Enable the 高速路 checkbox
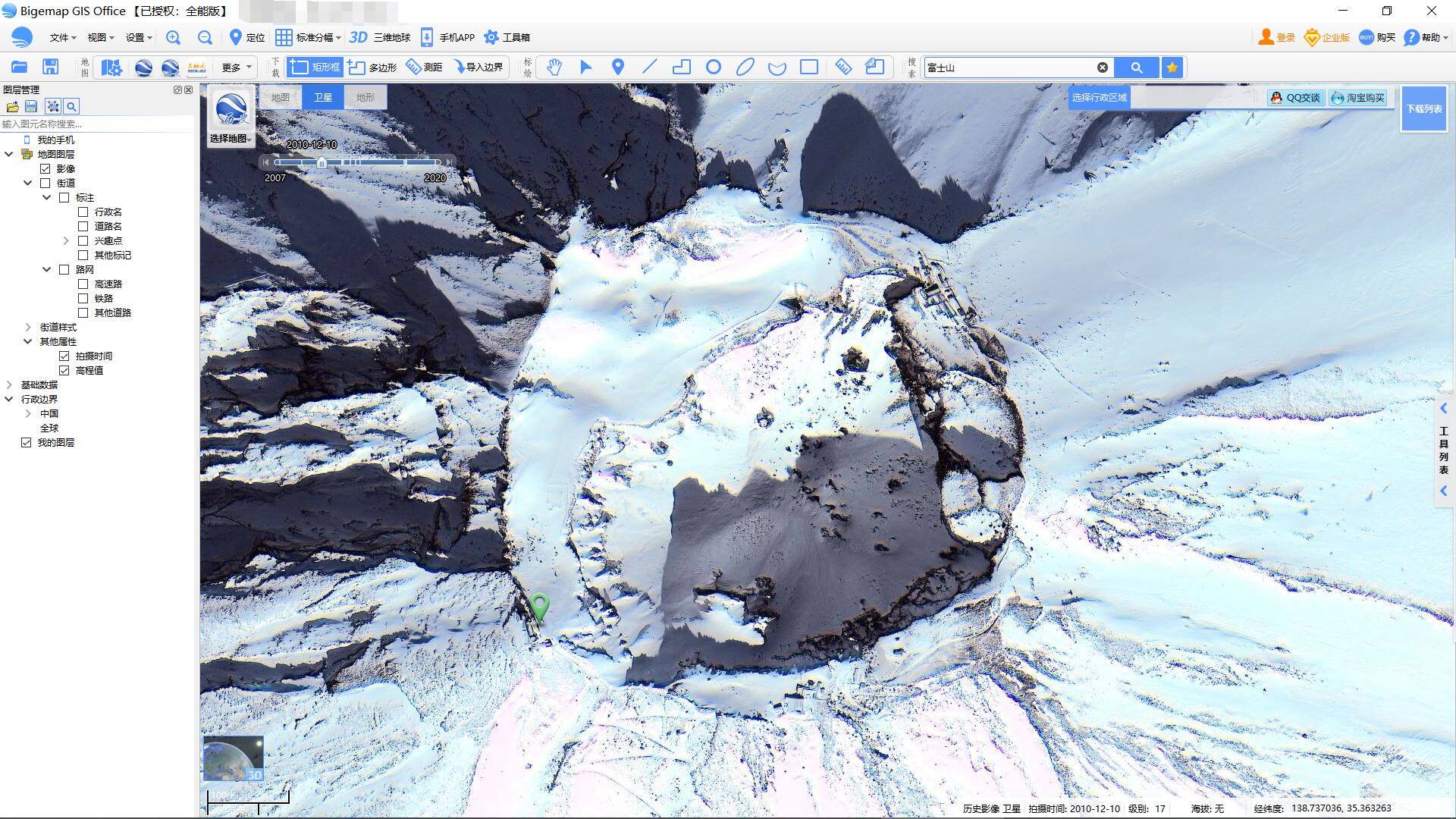1456x819 pixels. 83,284
